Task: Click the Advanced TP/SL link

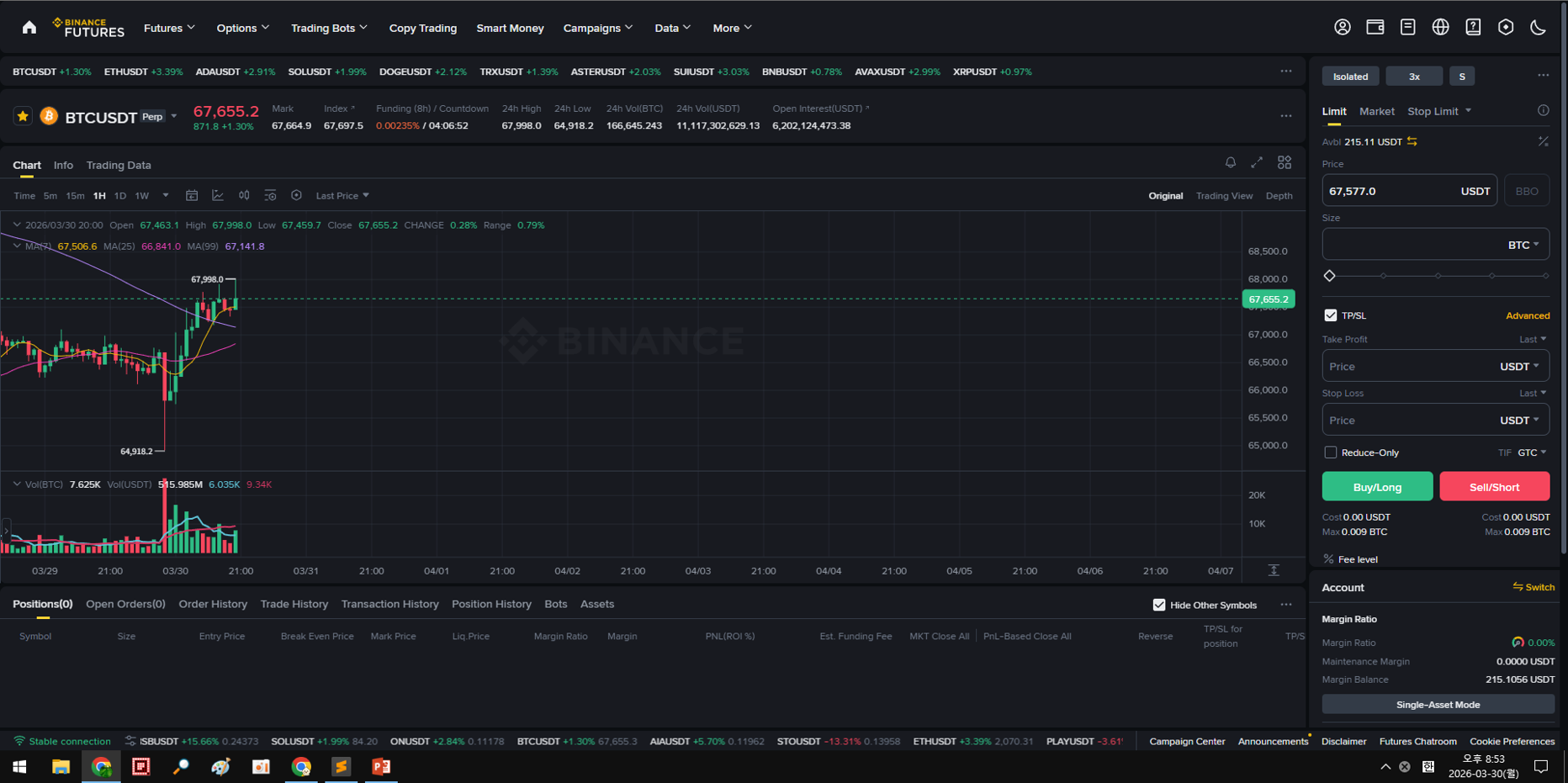Action: pos(1528,315)
